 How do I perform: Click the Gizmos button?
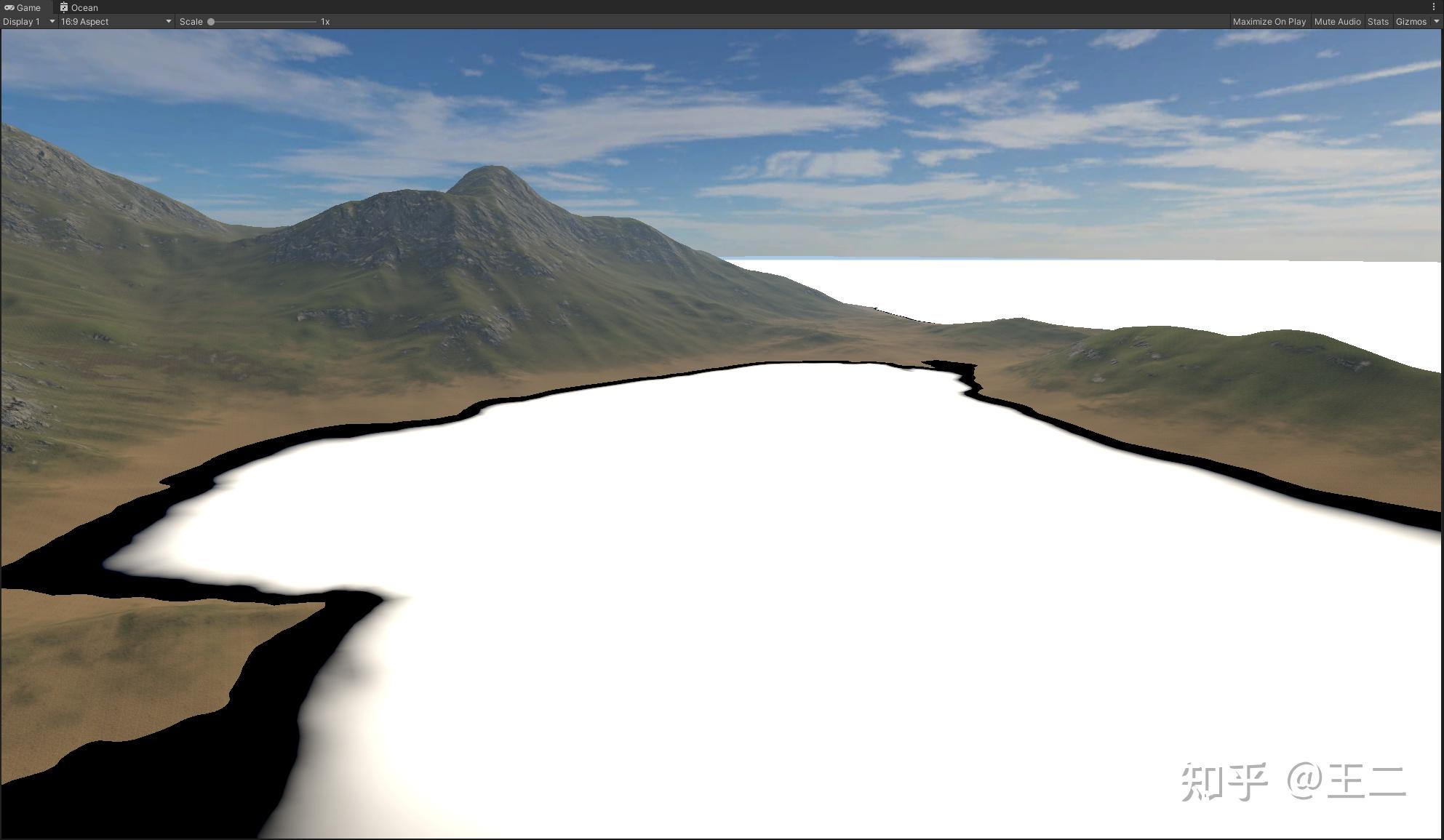(1411, 22)
